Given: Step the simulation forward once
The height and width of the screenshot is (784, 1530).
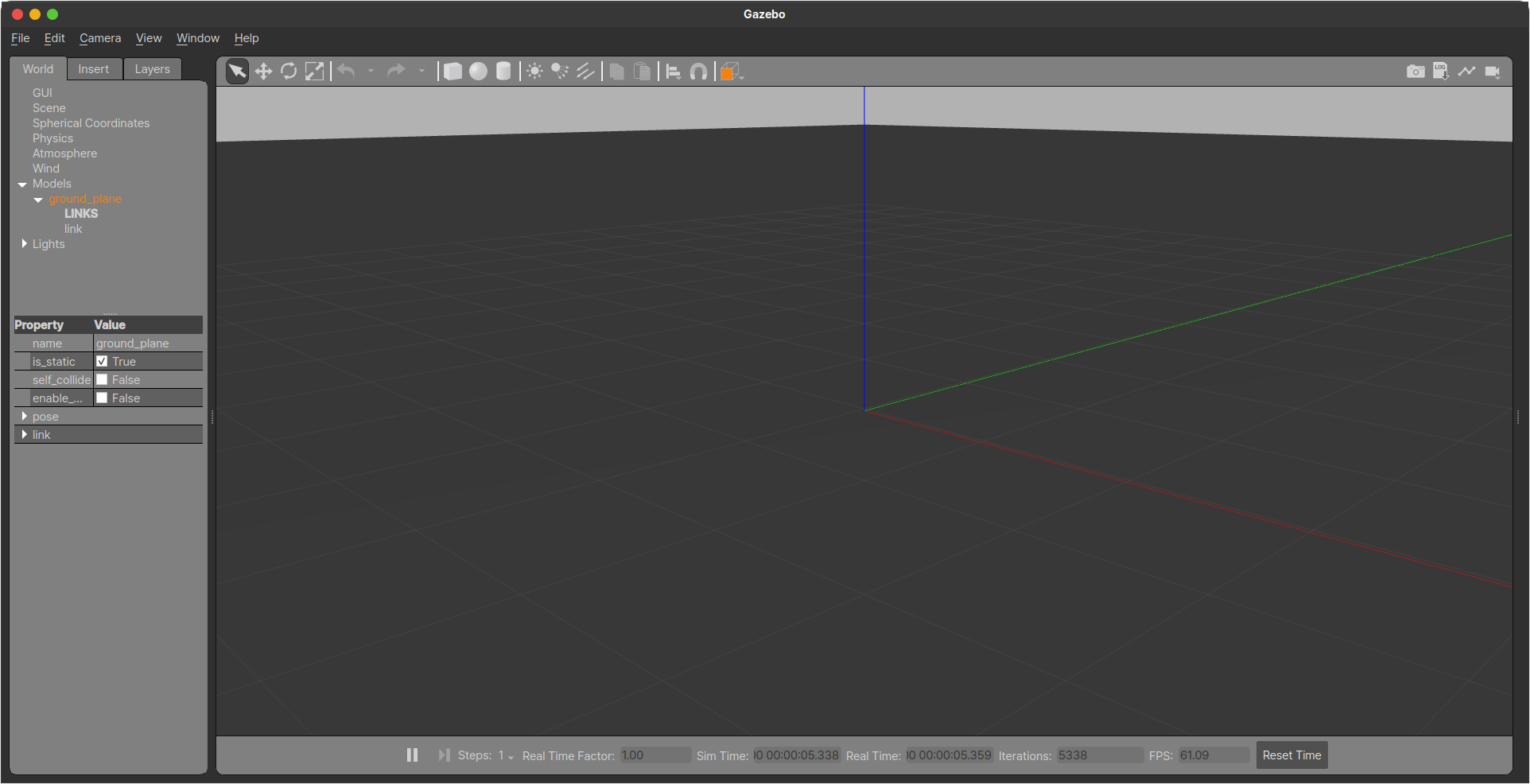Looking at the screenshot, I should pyautogui.click(x=444, y=755).
